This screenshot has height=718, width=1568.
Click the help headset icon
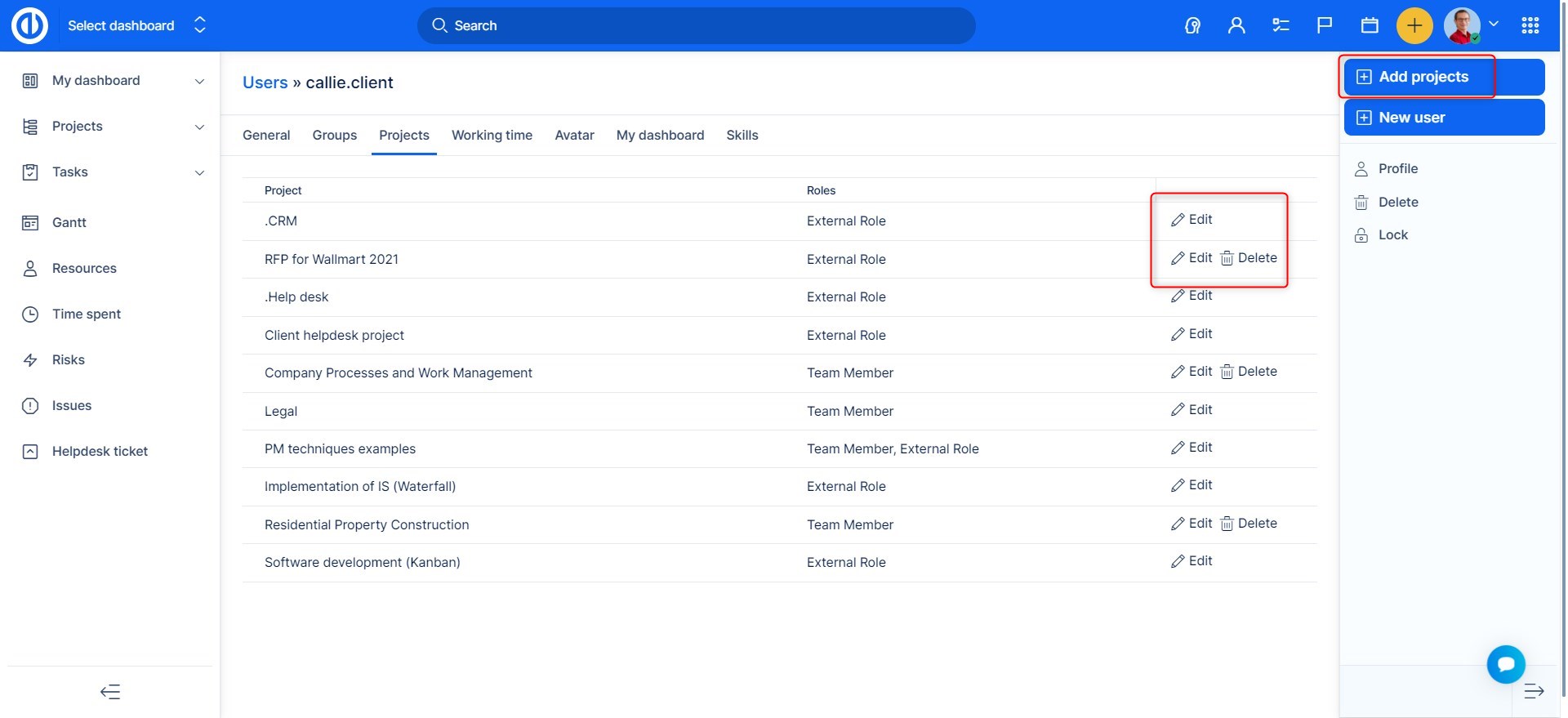point(1192,26)
